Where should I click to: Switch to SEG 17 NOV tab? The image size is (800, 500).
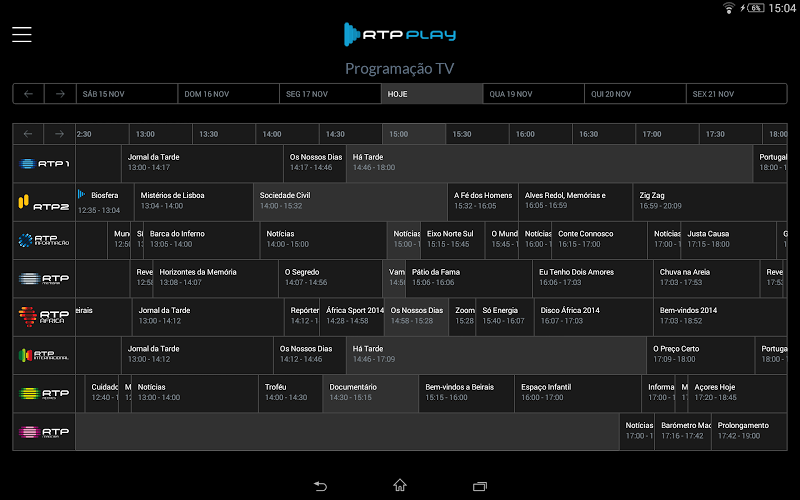330,94
